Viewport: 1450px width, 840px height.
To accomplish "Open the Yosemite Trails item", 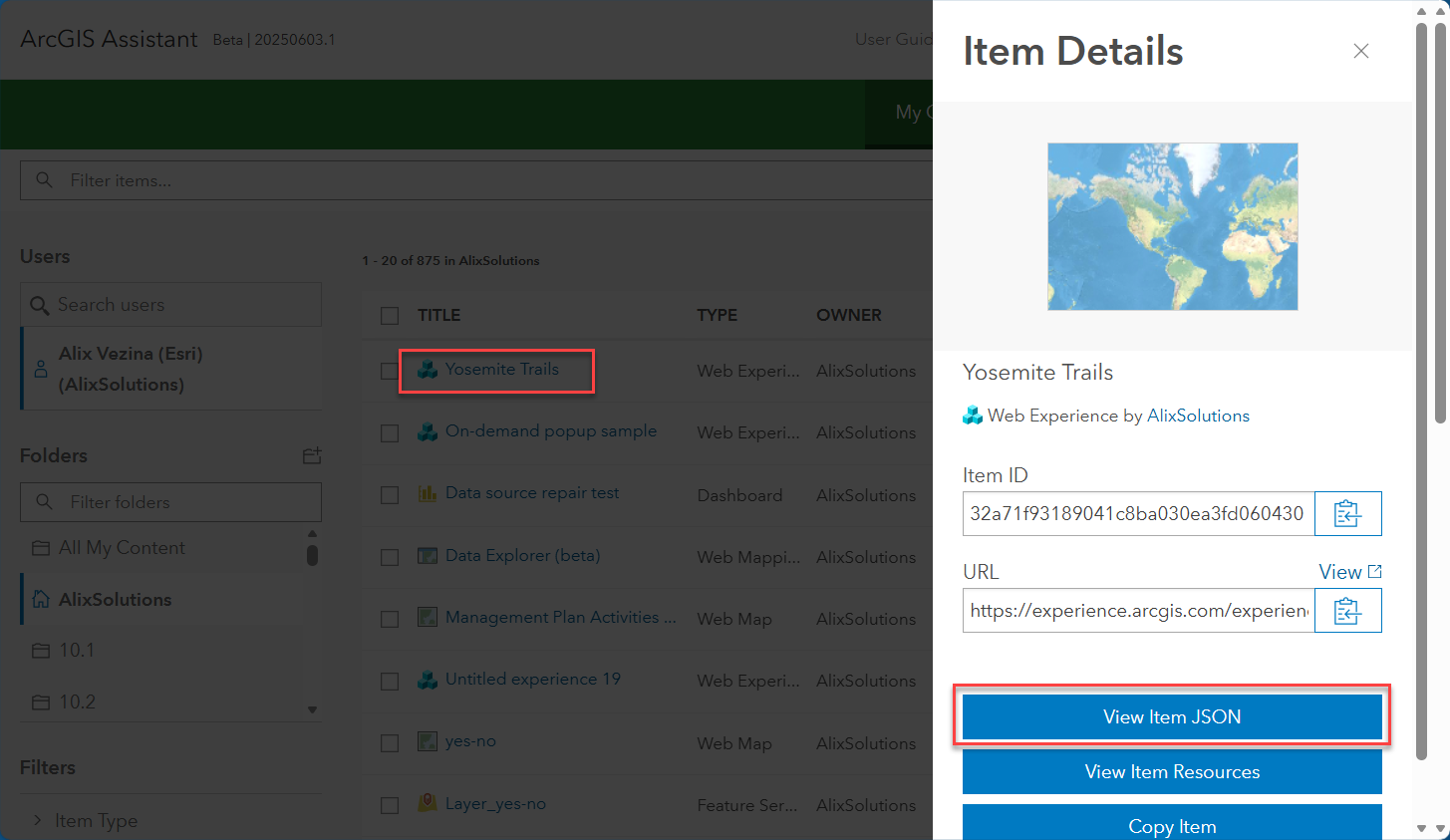I will (x=502, y=369).
